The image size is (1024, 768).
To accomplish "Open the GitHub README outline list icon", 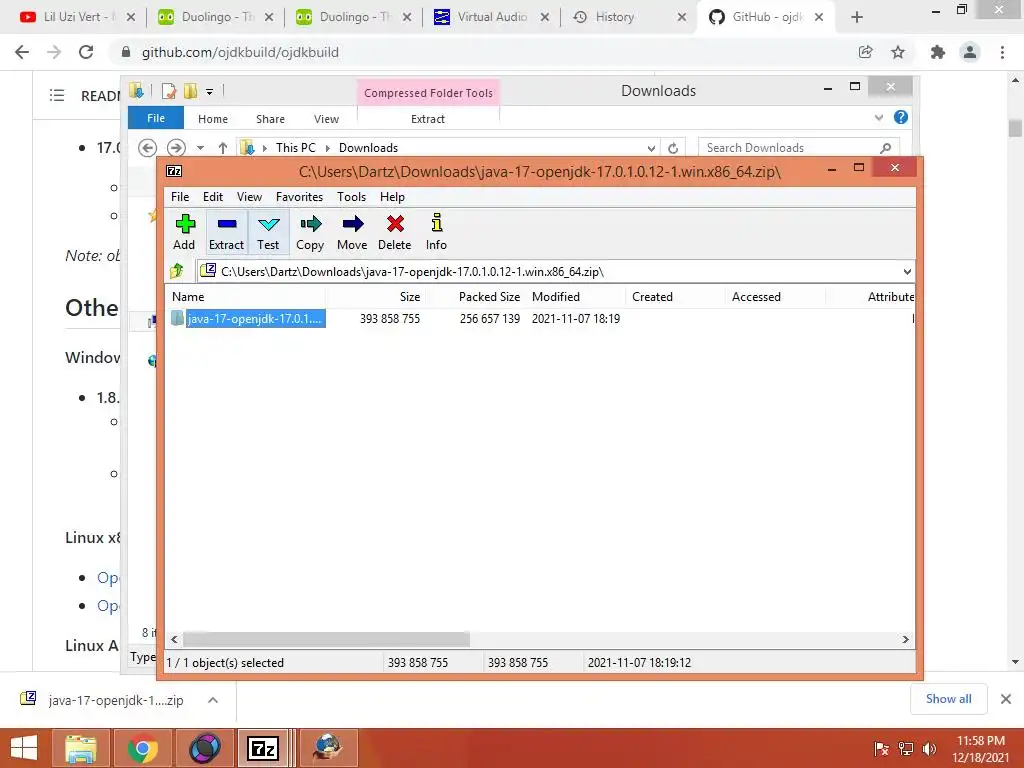I will click(57, 95).
